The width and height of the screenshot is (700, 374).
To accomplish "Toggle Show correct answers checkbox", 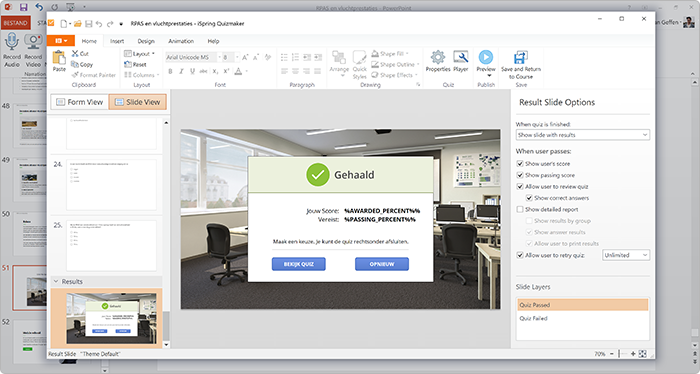I will pos(529,198).
